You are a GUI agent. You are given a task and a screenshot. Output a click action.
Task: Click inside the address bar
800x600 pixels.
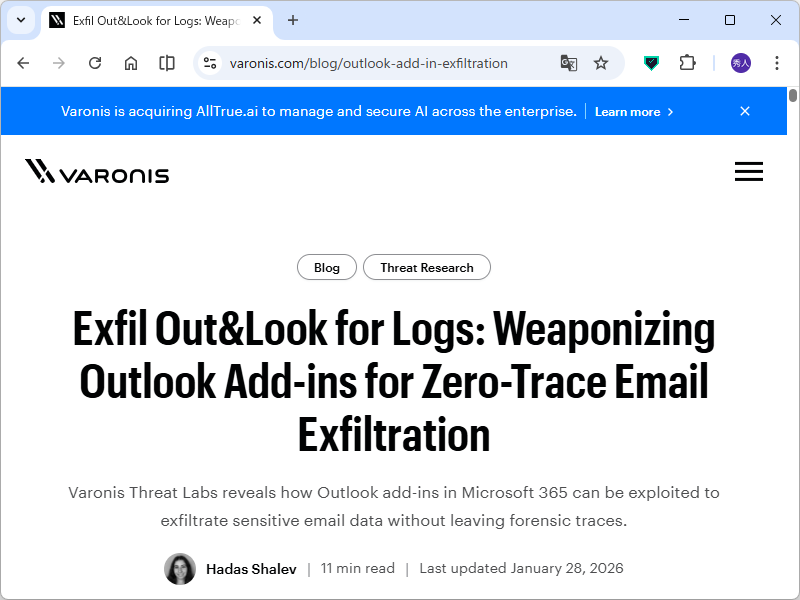[x=380, y=62]
